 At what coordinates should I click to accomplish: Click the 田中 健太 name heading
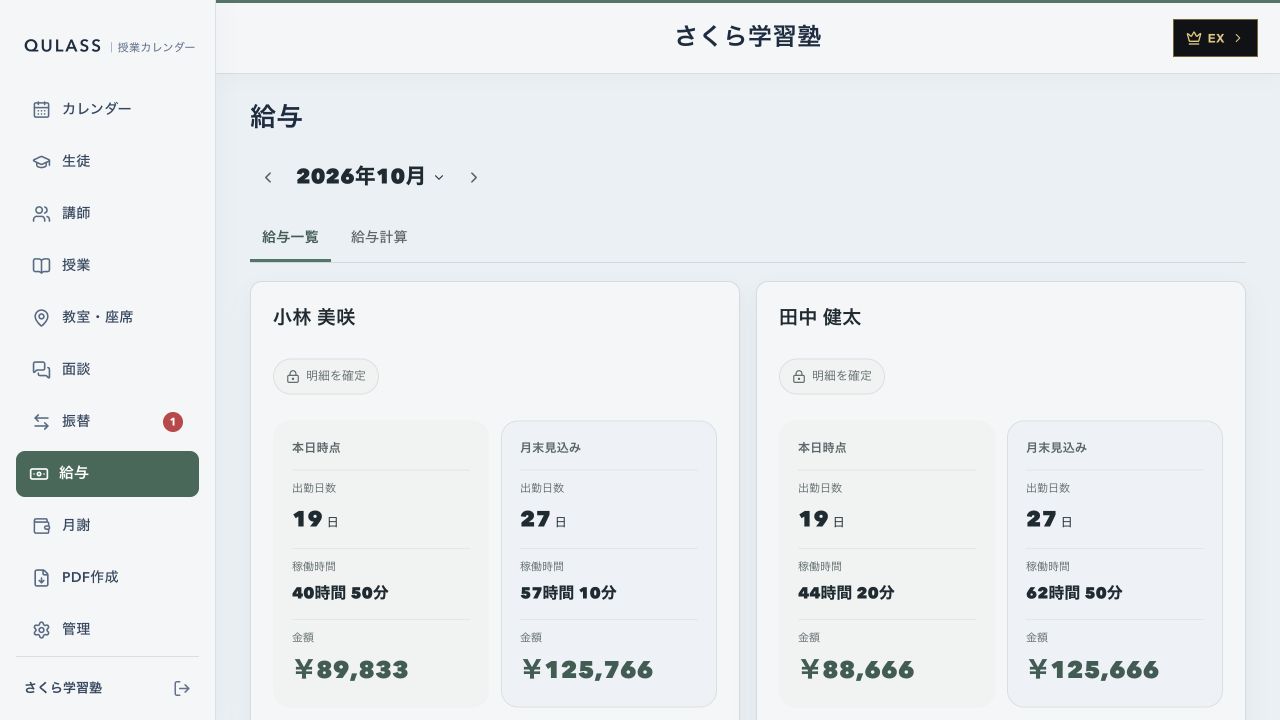pyautogui.click(x=820, y=317)
